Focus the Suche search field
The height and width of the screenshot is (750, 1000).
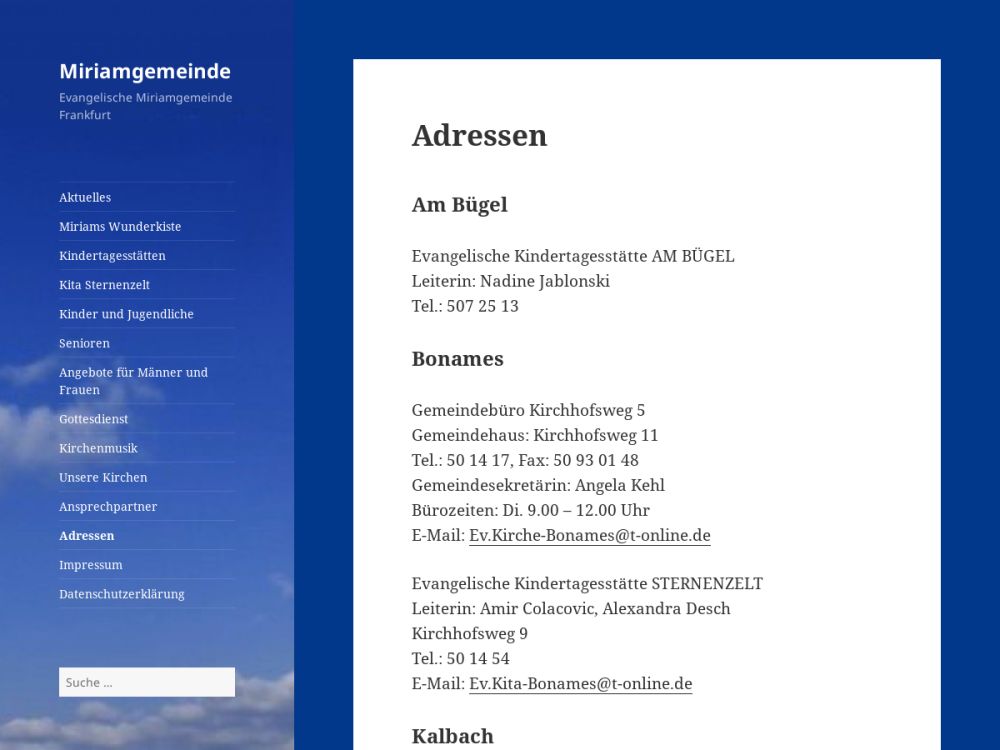(146, 682)
